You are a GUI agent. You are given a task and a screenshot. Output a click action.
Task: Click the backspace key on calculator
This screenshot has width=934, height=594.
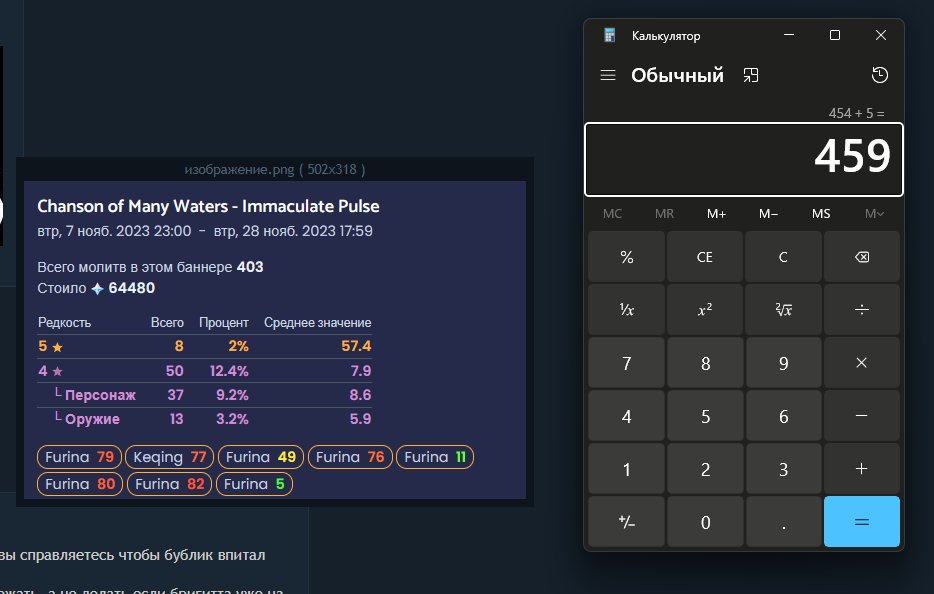click(861, 257)
